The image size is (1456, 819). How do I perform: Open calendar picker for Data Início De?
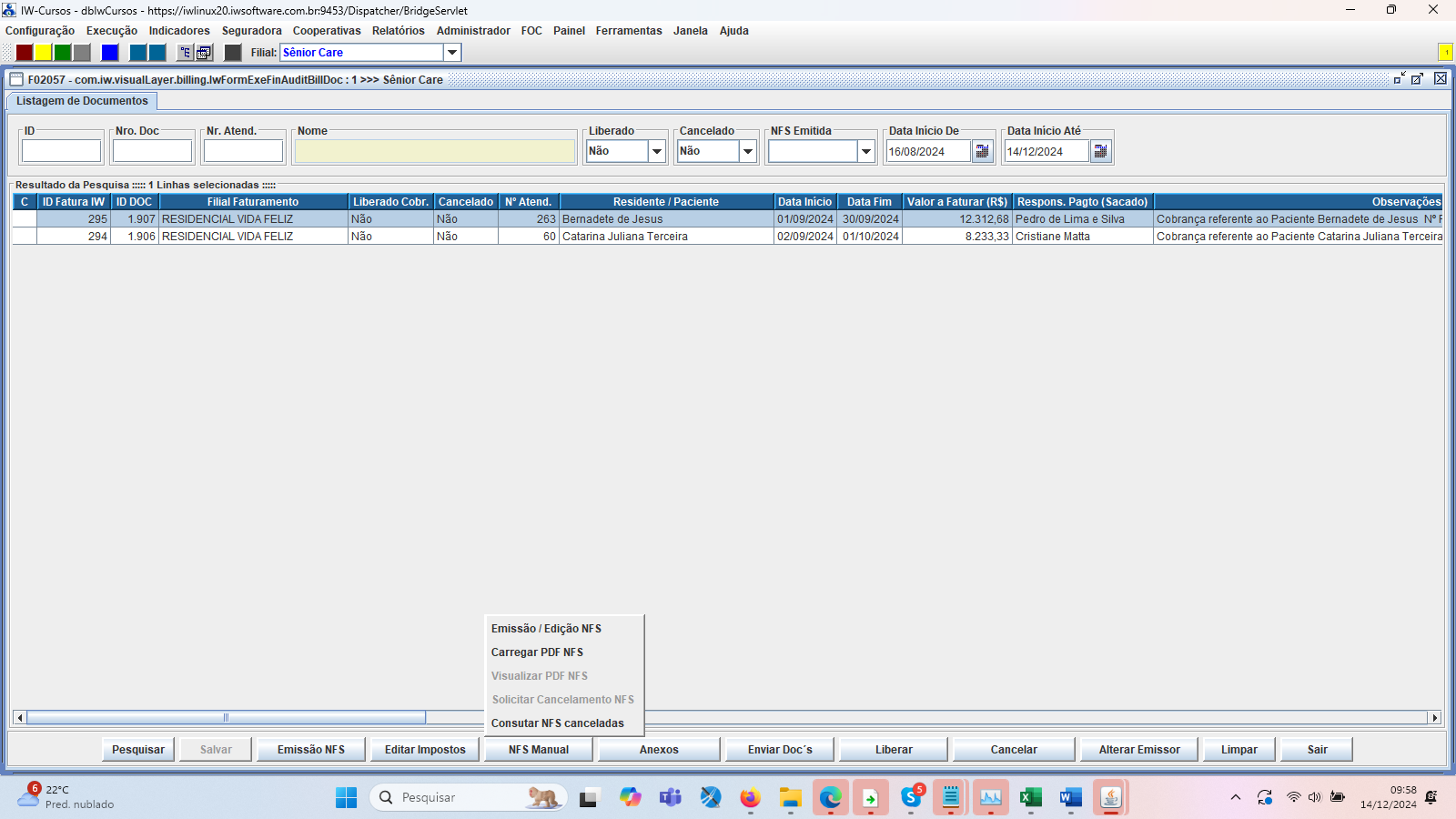(x=982, y=151)
